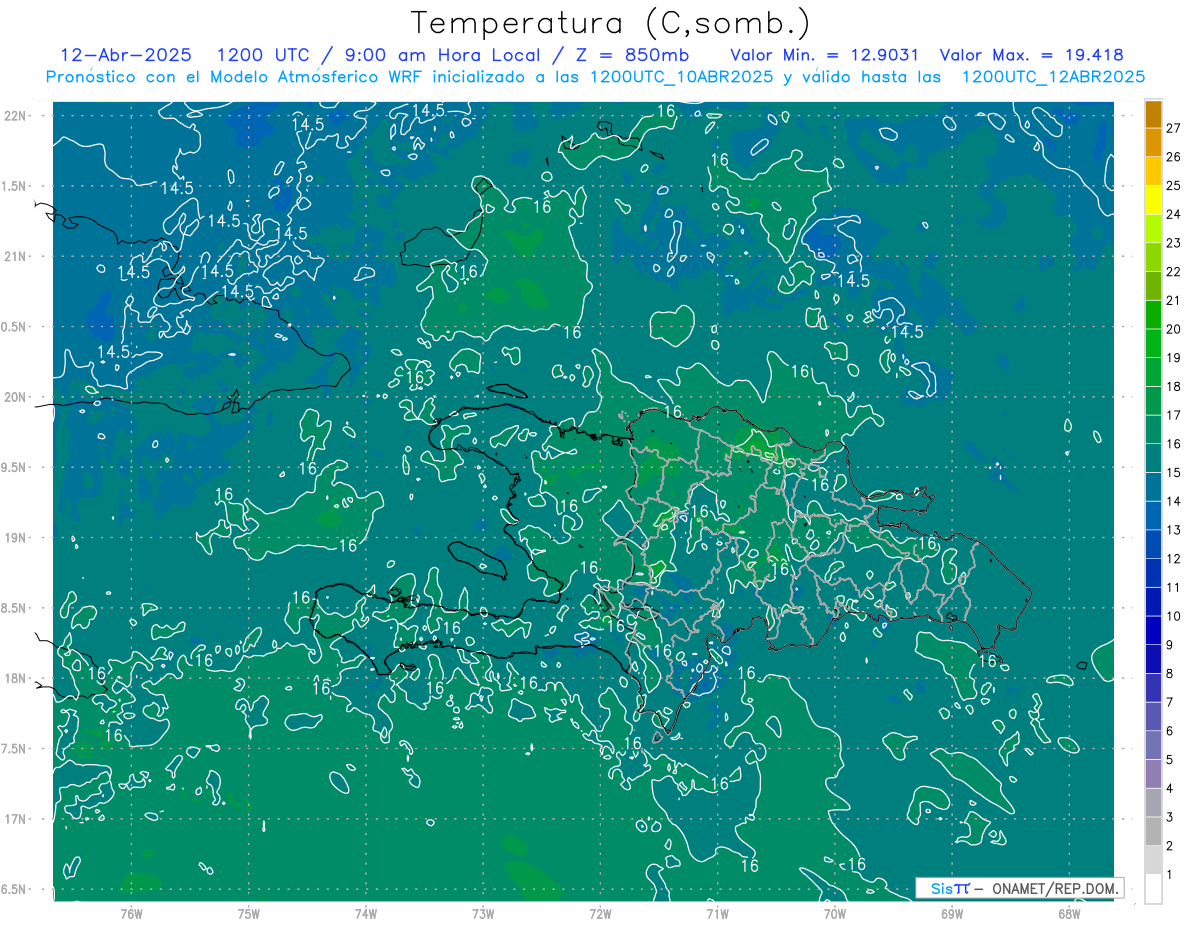Click the "74W" longitude axis label
This screenshot has height=927, width=1200.
[365, 913]
